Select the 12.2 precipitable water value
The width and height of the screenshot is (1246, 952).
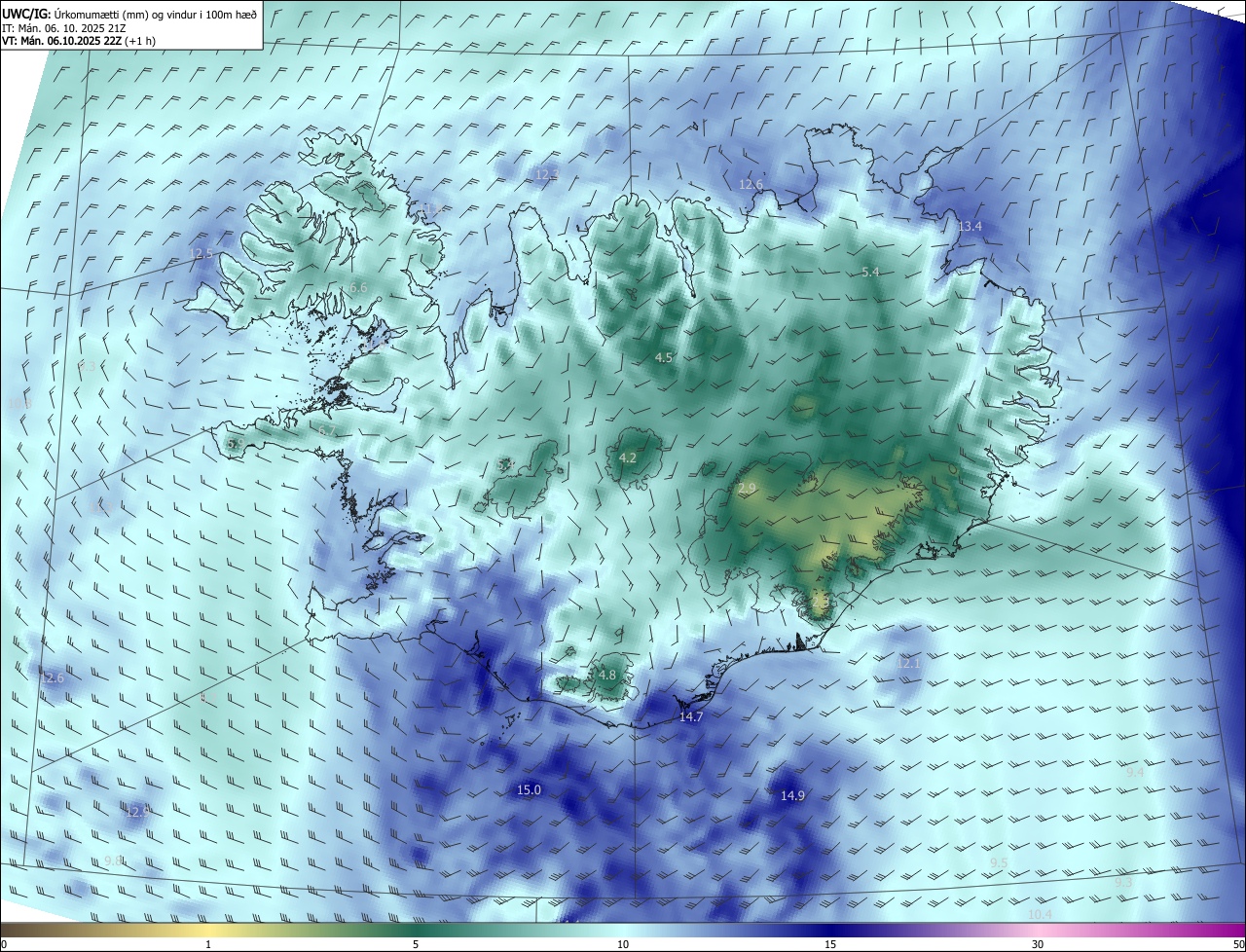point(547,174)
